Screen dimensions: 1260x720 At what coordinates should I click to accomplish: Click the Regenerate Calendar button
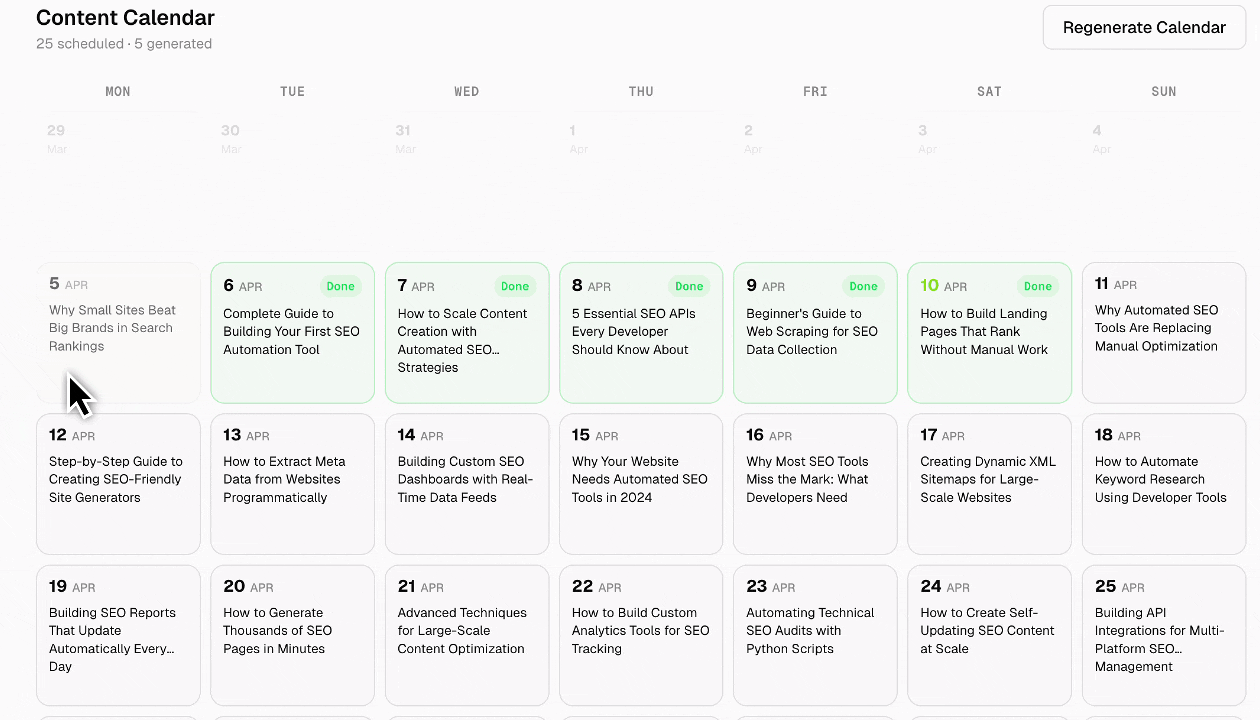pyautogui.click(x=1144, y=28)
